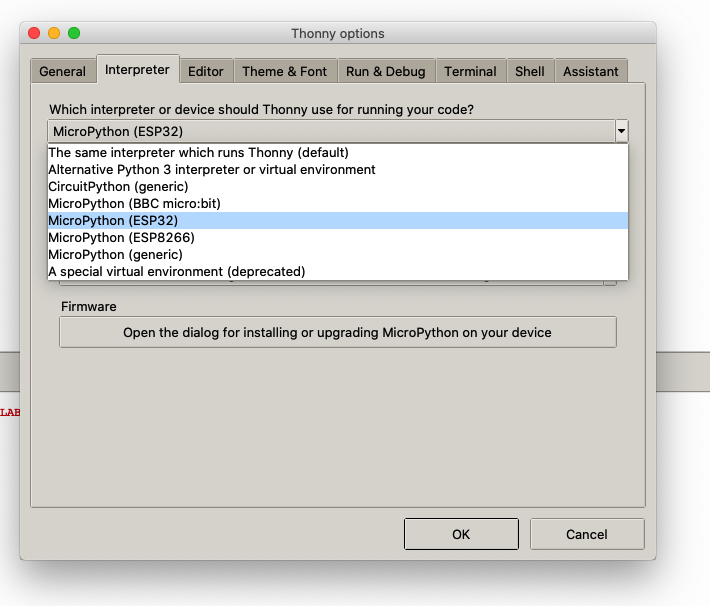Close the Thonny options window
Image resolution: width=710 pixels, height=606 pixels.
pos(34,33)
